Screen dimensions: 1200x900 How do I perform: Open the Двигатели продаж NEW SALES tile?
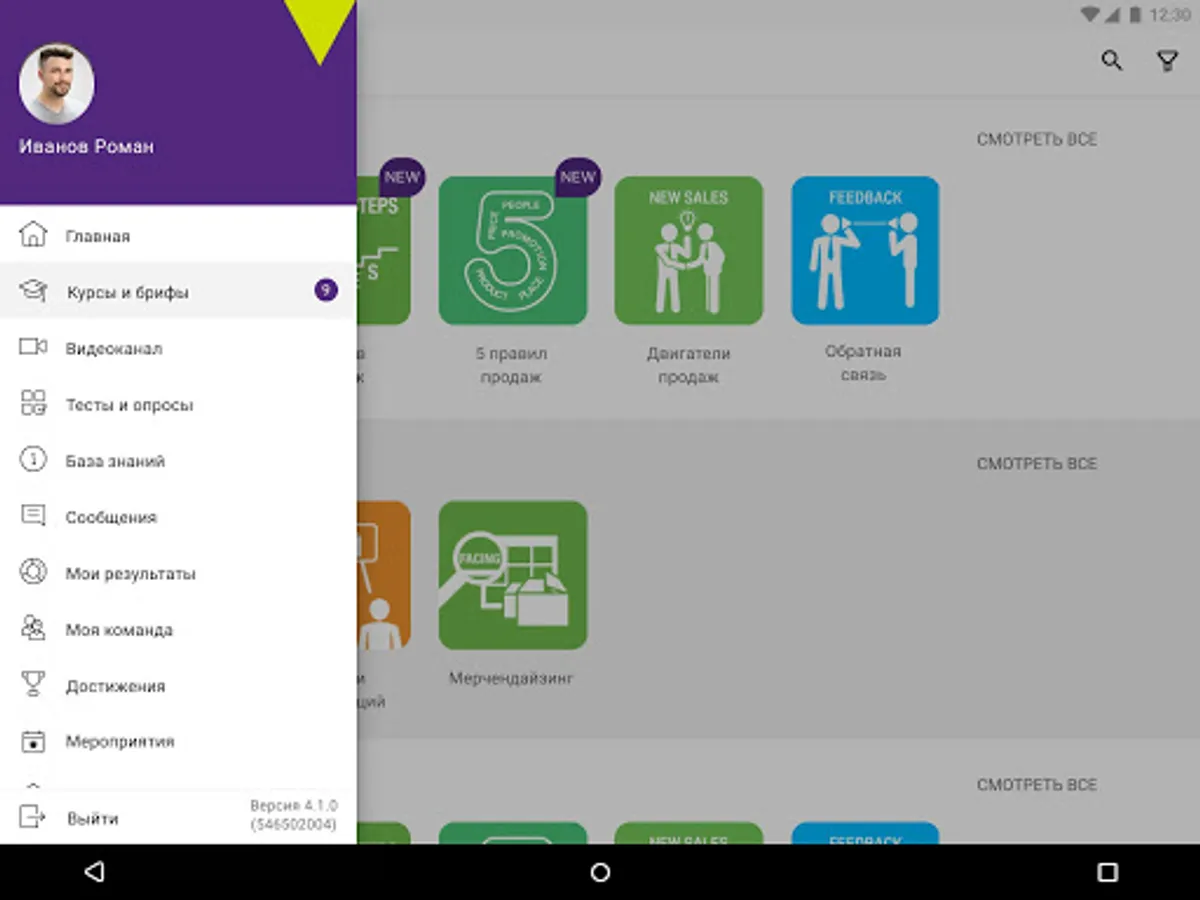[x=689, y=251]
